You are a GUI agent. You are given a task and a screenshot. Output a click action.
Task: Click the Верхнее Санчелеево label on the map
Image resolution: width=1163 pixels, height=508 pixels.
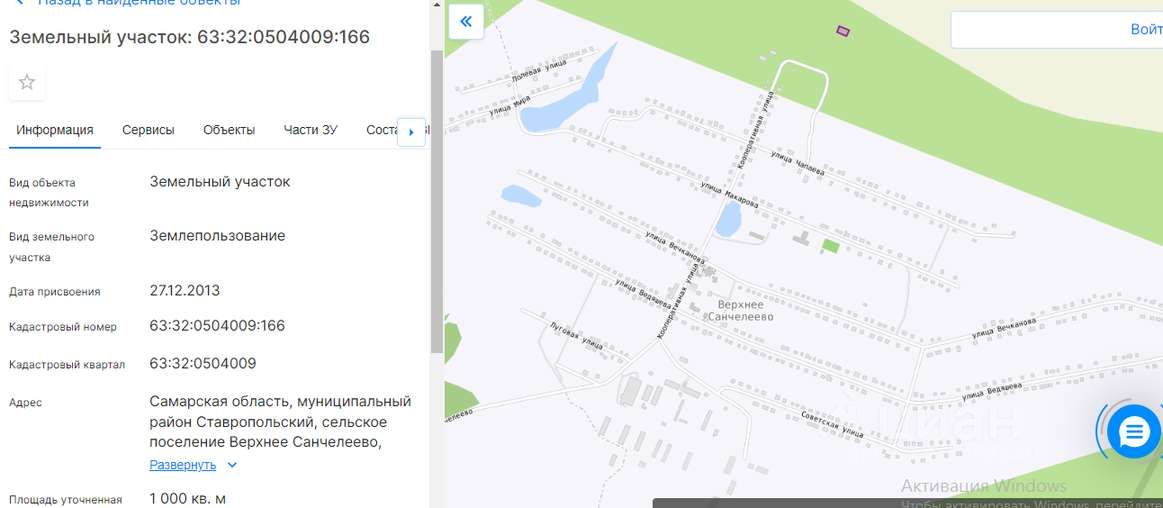pos(740,311)
